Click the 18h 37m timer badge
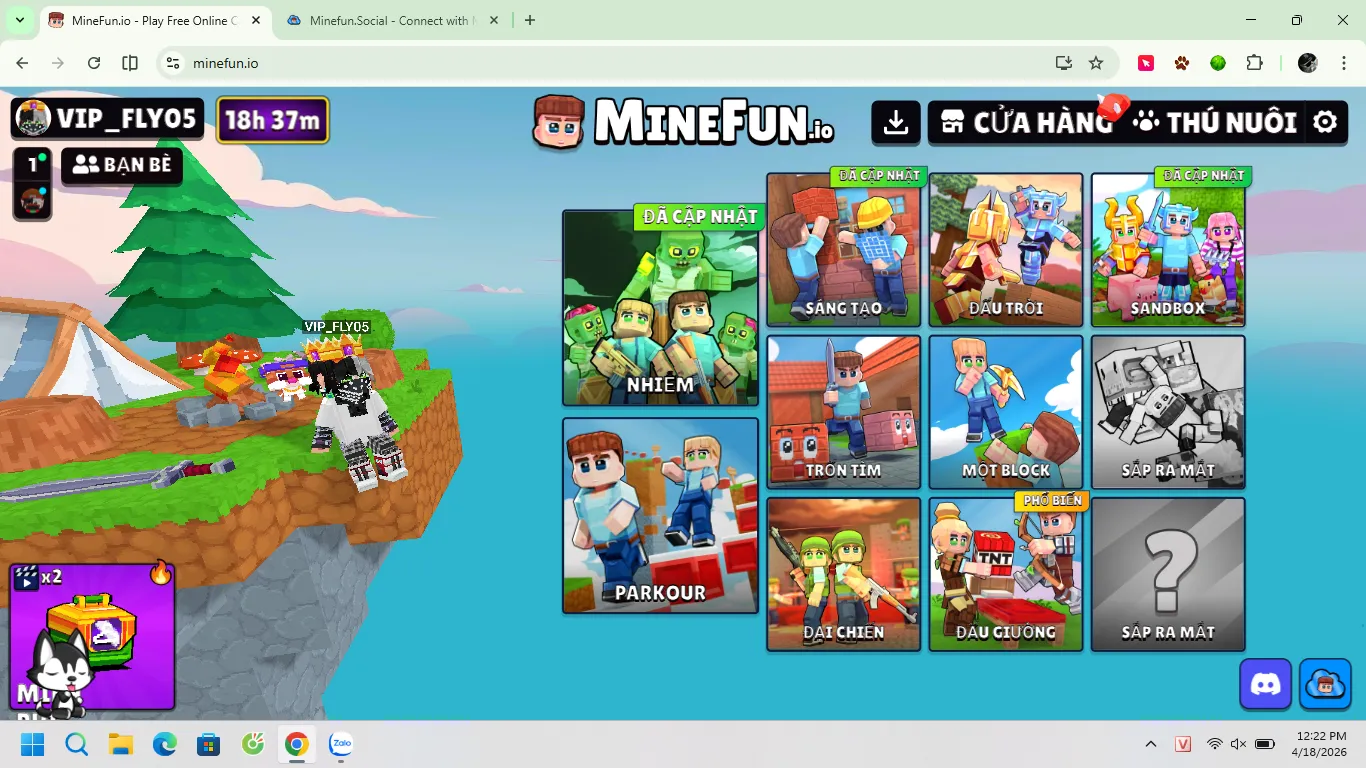Screen dimensions: 1366x768 pyautogui.click(x=272, y=120)
